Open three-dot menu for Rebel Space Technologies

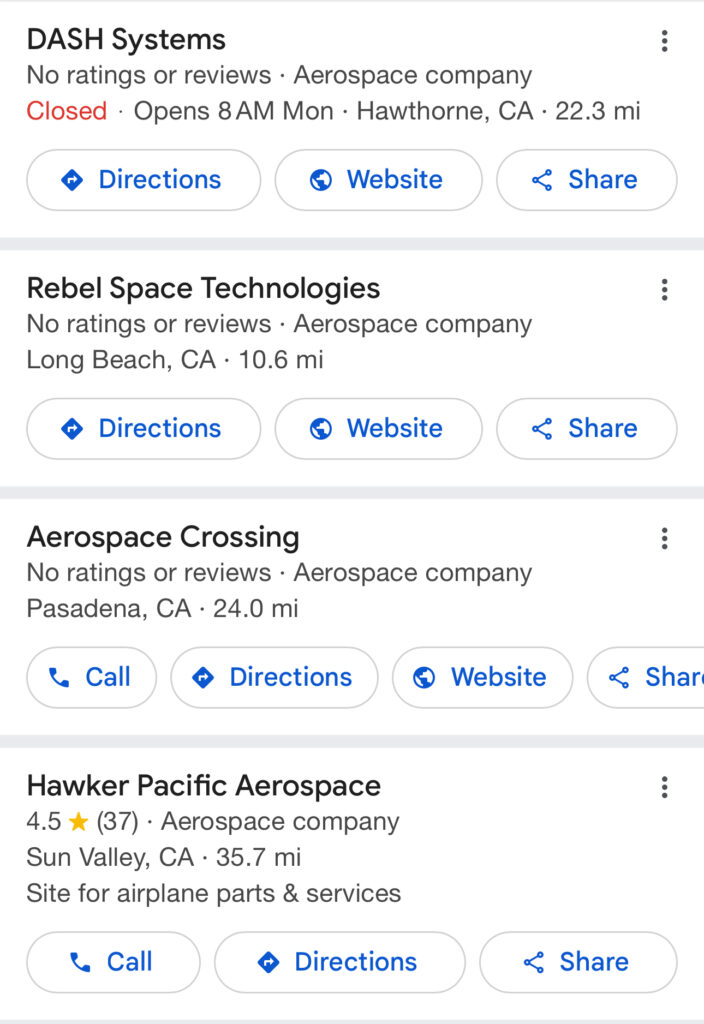click(x=664, y=289)
